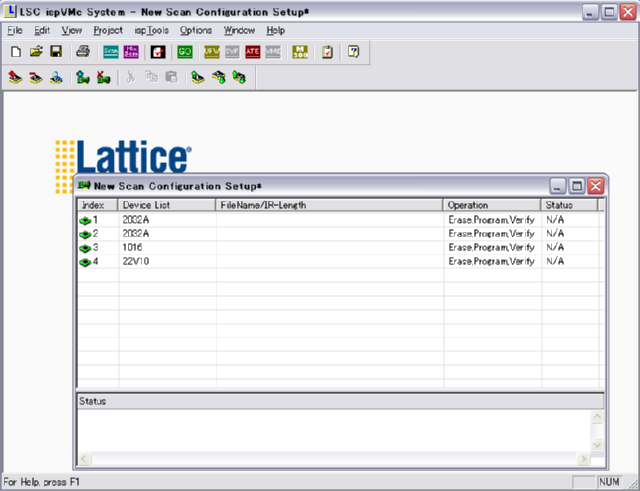
Task: Click the add device chain icon
Action: click(83, 77)
